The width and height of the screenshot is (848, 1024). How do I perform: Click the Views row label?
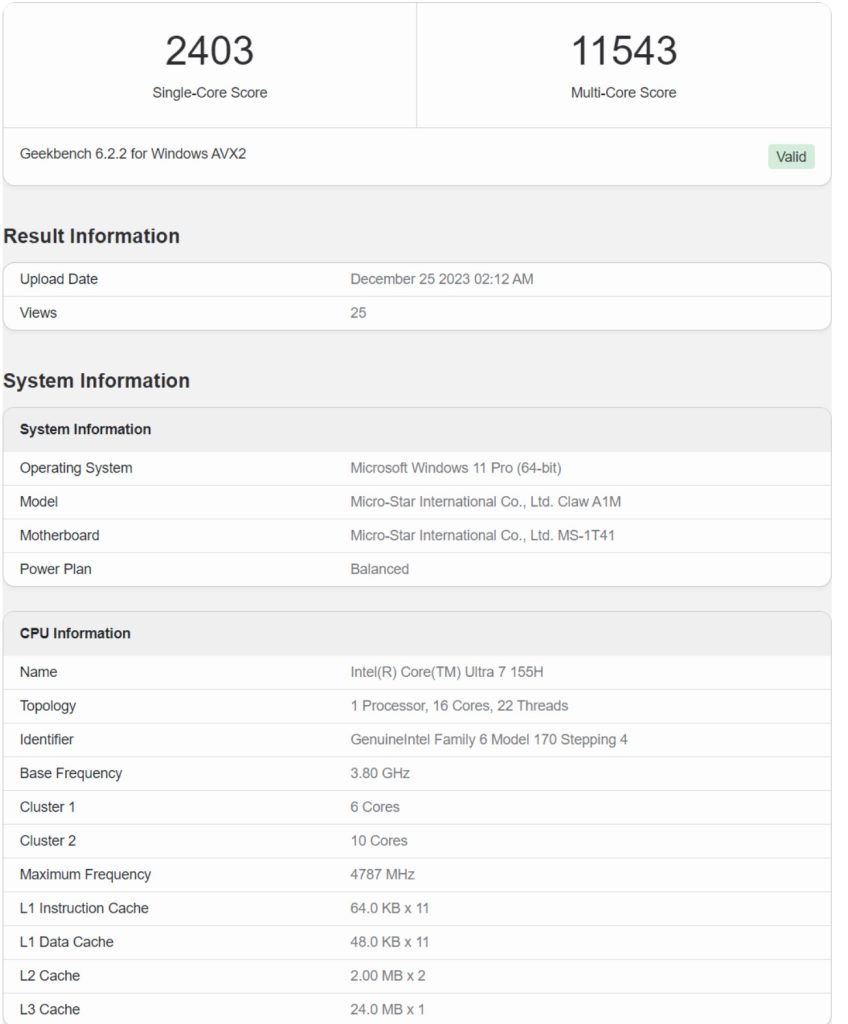[38, 313]
